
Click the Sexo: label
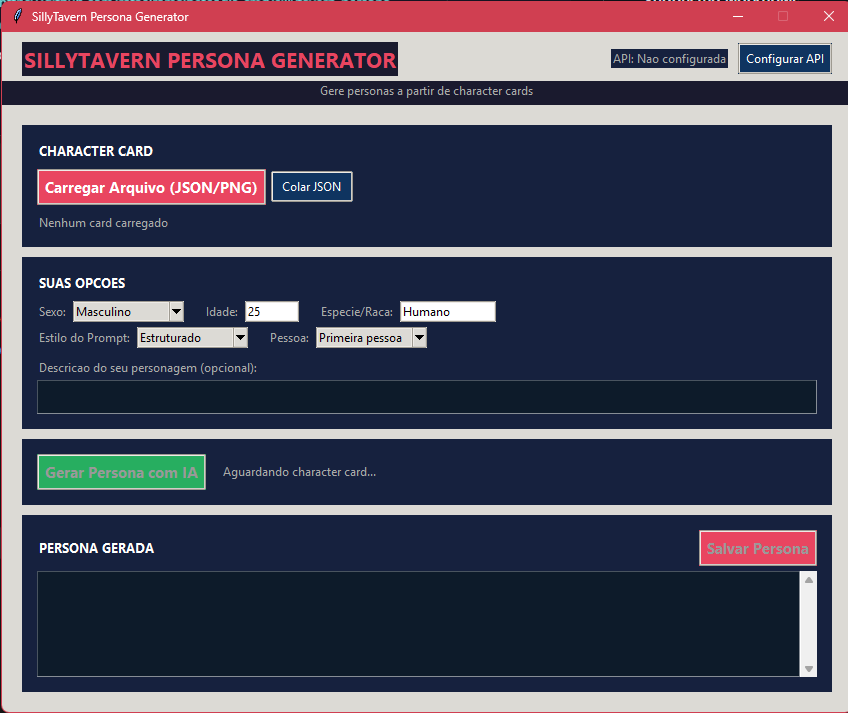(52, 312)
